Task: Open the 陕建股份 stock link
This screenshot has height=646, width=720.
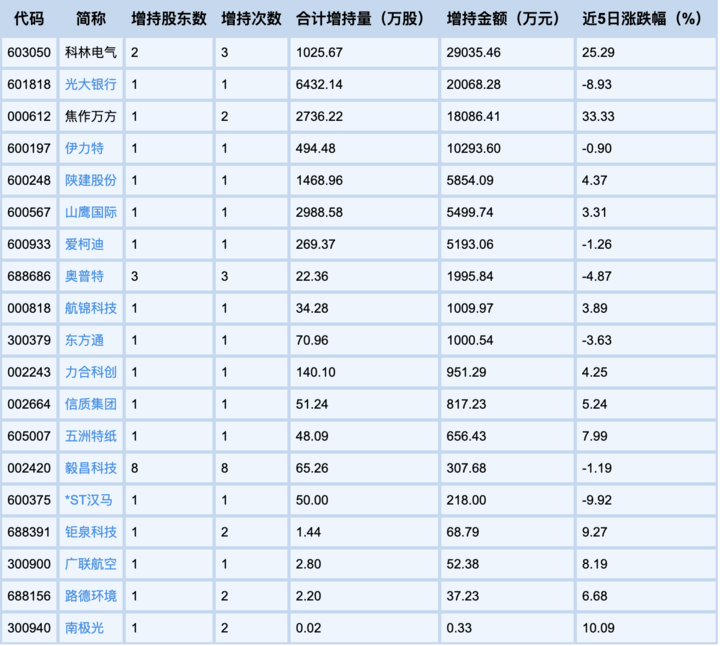Action: pyautogui.click(x=90, y=180)
